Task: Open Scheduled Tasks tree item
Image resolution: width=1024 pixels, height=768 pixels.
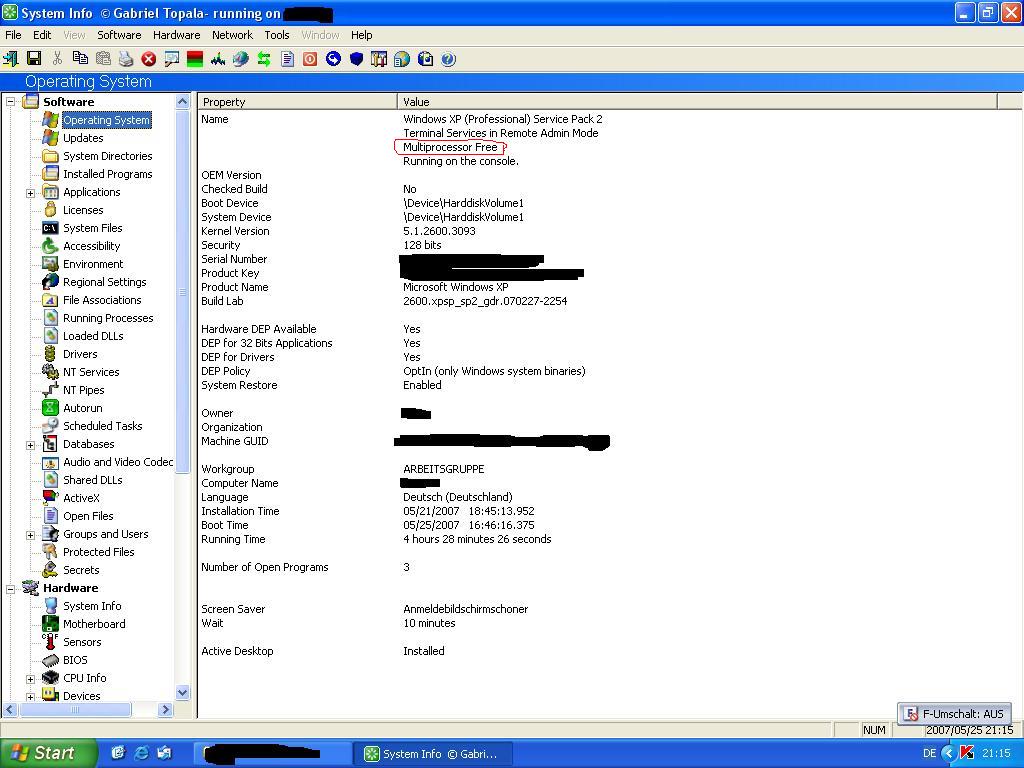Action: click(103, 426)
